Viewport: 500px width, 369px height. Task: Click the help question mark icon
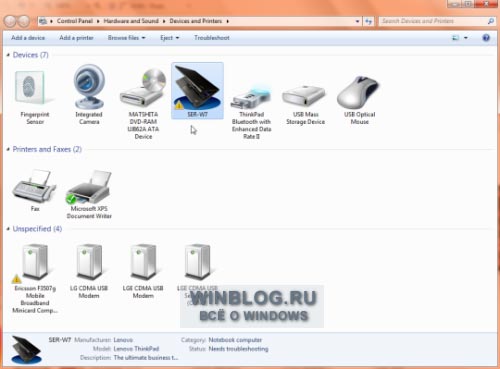pos(486,38)
